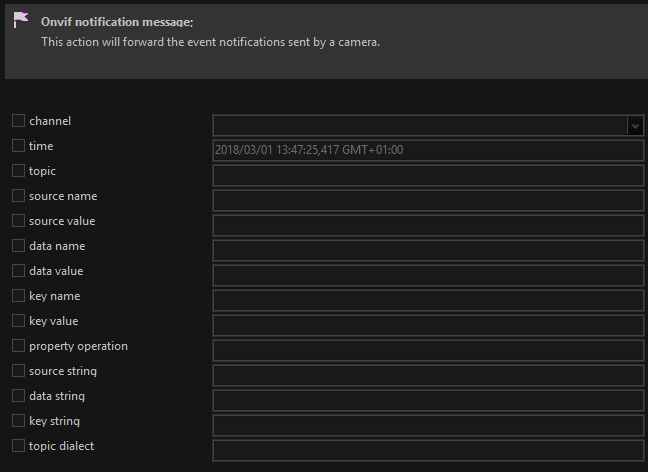This screenshot has width=648, height=472.
Task: Check the property operation checkbox
Action: pyautogui.click(x=18, y=346)
